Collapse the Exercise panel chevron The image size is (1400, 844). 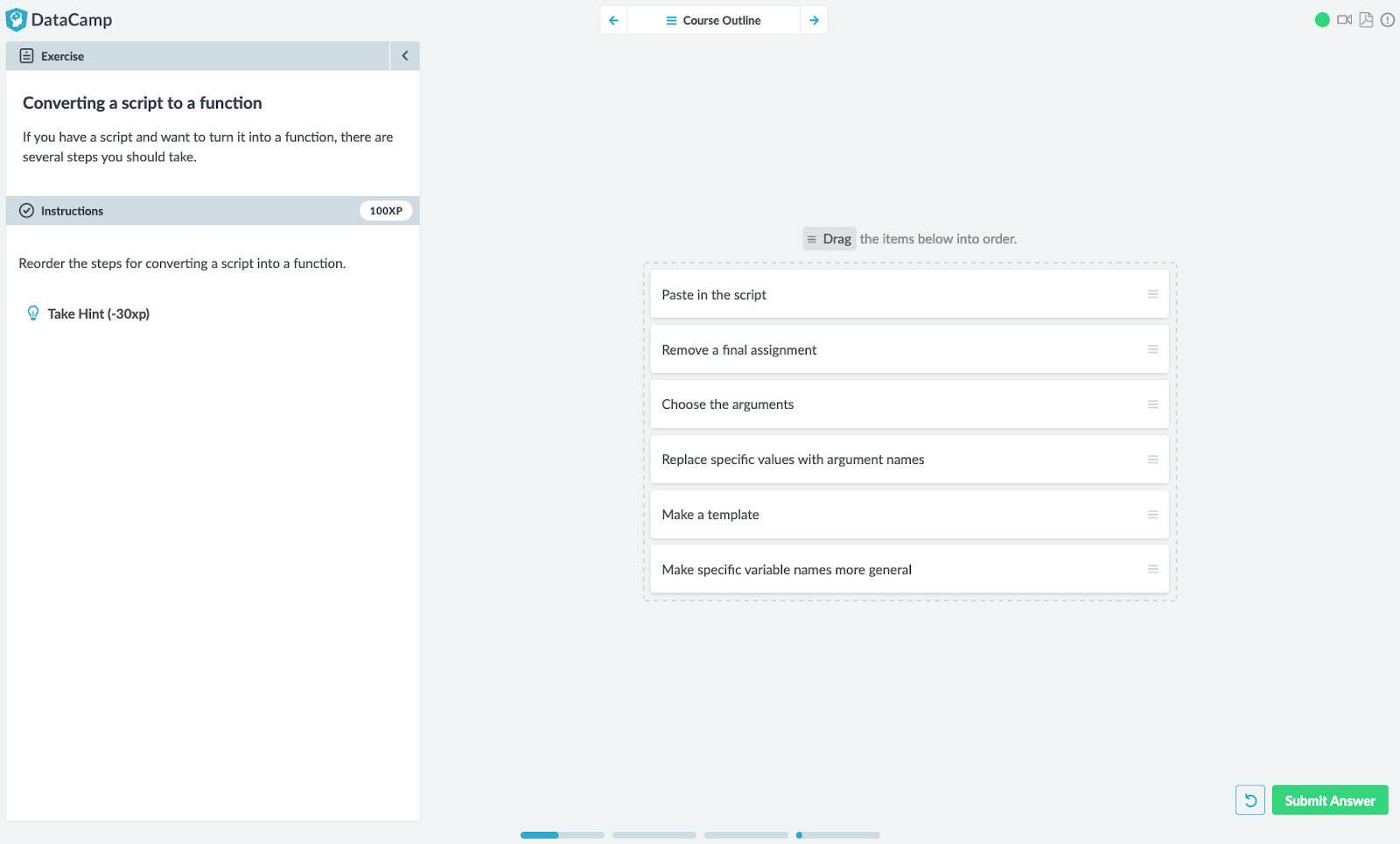pos(405,56)
